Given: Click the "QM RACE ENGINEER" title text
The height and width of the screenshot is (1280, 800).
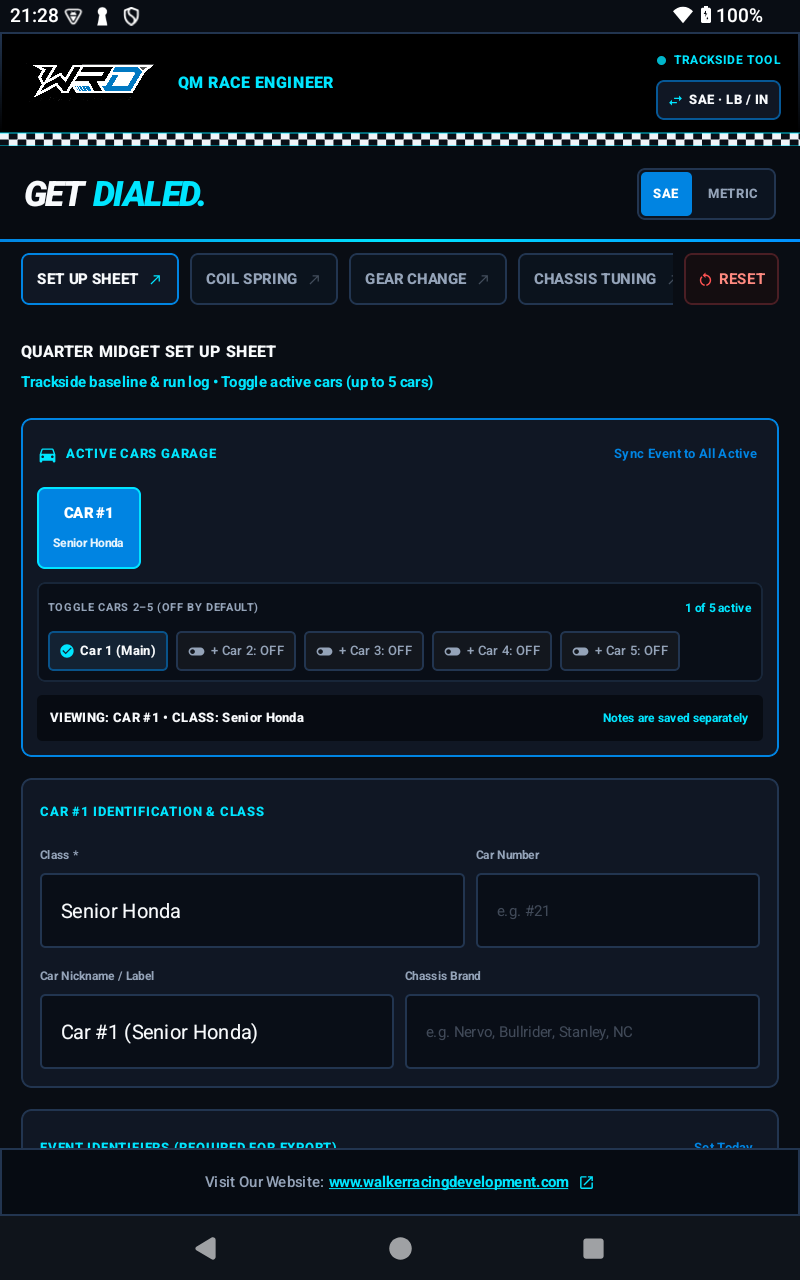Looking at the screenshot, I should (256, 83).
